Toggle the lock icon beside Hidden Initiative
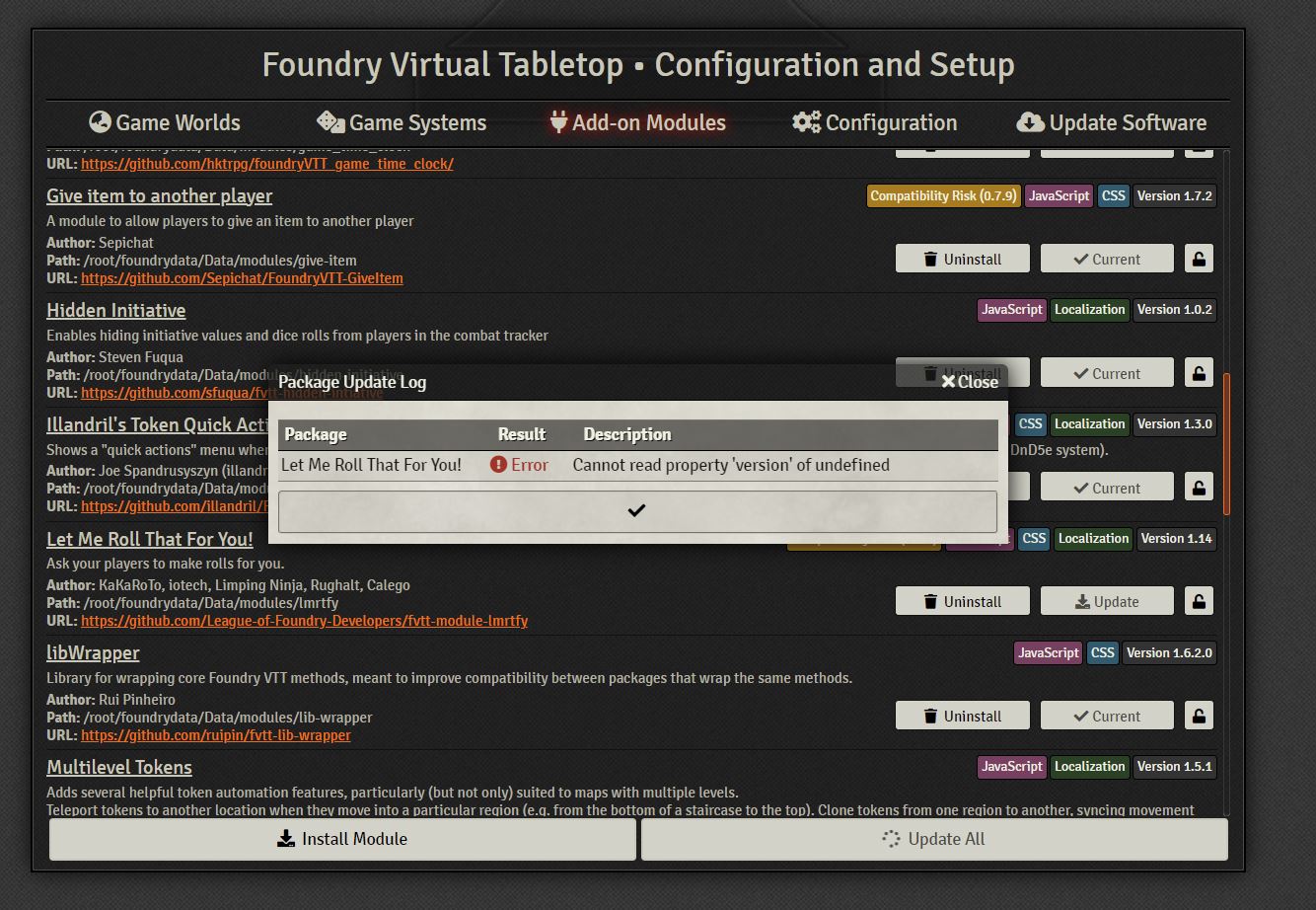Screen dimensions: 1316x910 (1198, 372)
